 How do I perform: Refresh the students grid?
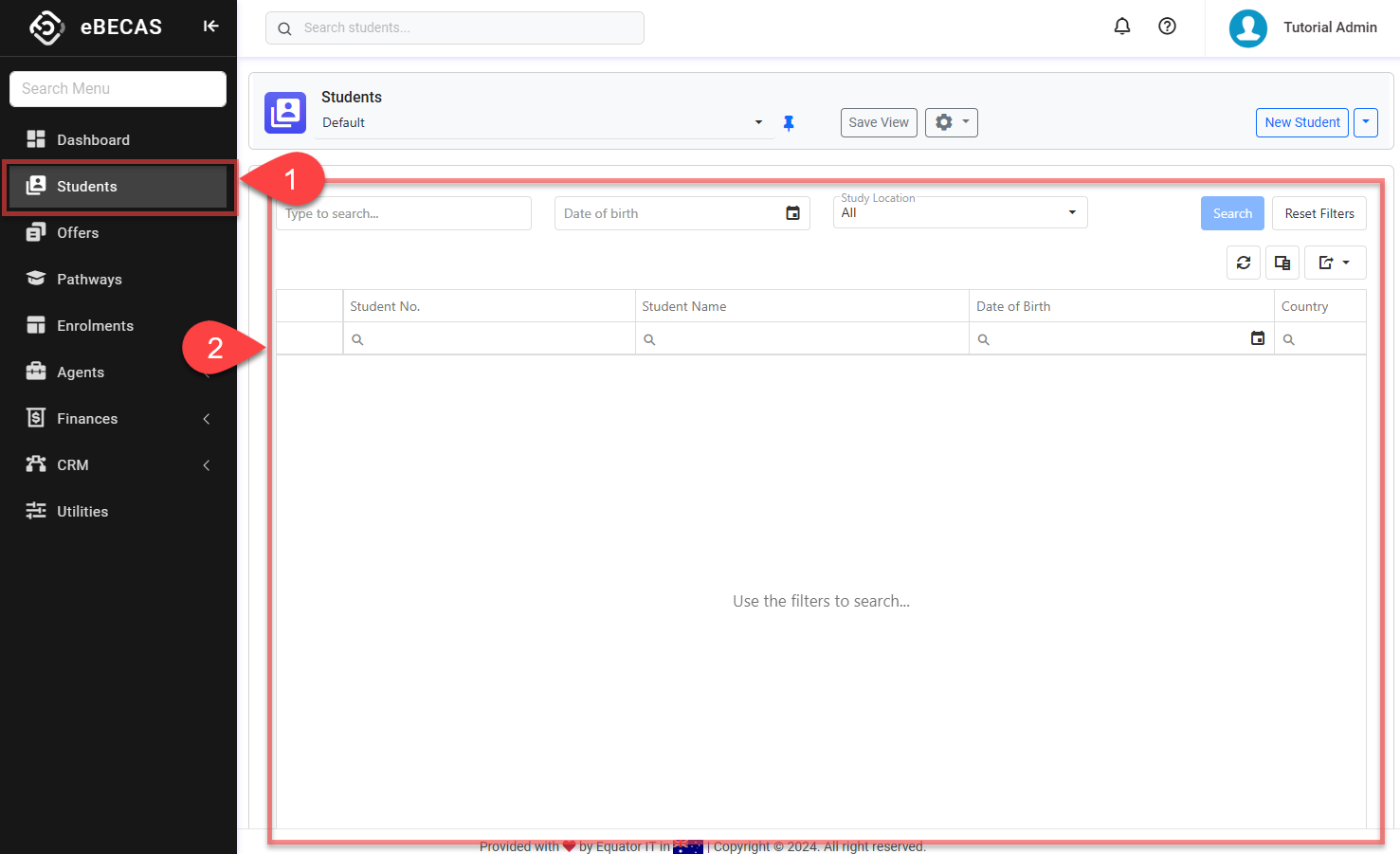1243,263
